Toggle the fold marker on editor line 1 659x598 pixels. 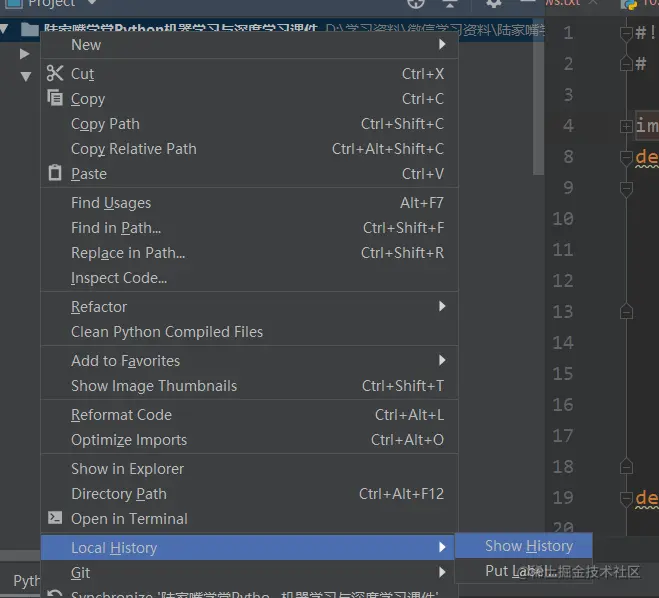(x=626, y=33)
